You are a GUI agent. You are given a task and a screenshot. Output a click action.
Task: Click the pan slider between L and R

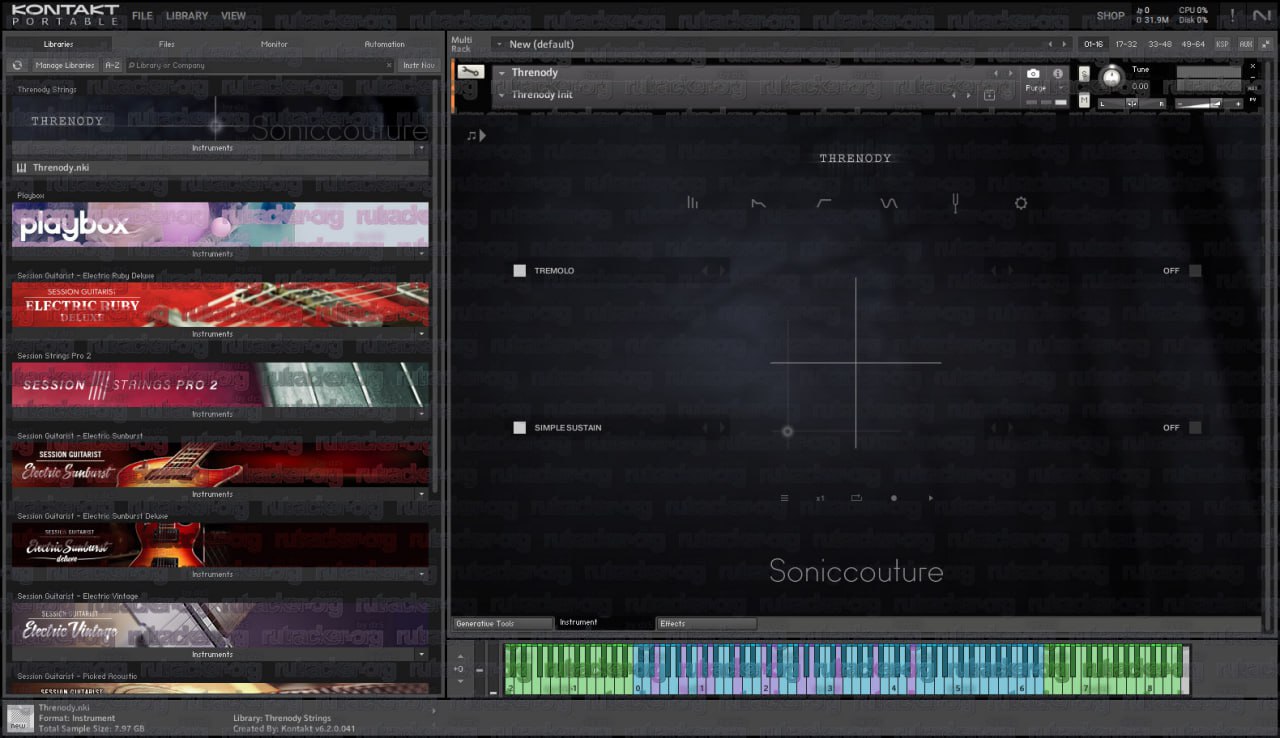[1132, 104]
